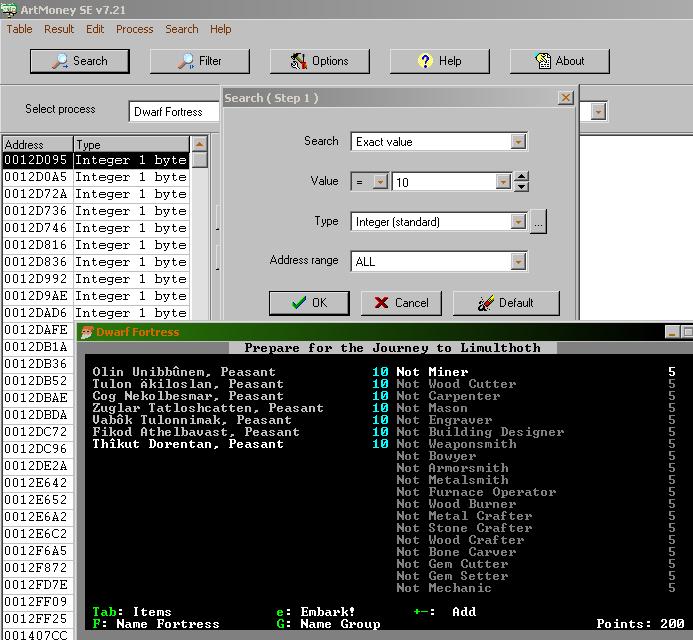
Task: Click the Filter toolbar button
Action: (x=200, y=61)
